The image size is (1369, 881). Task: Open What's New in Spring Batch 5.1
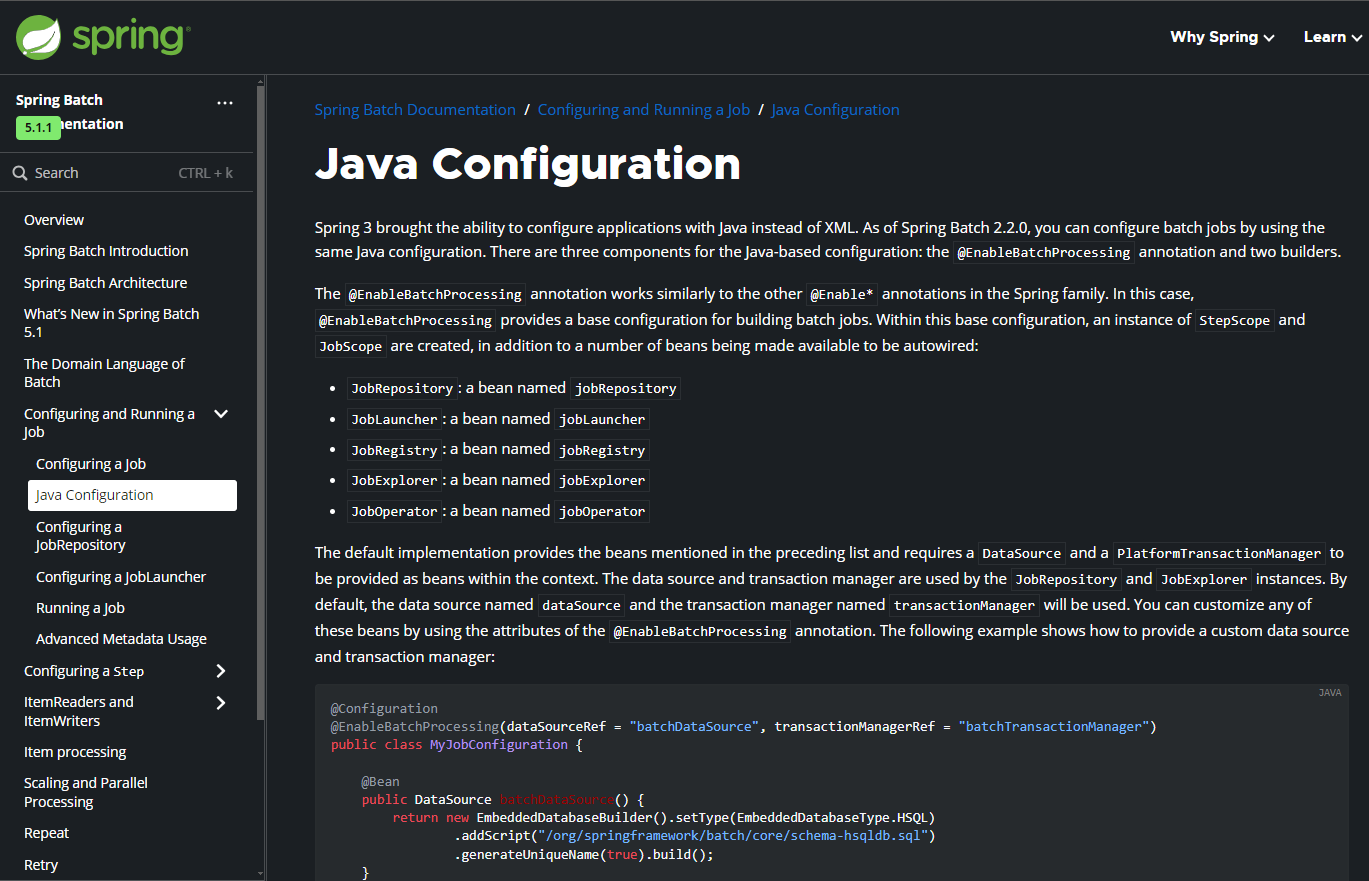click(112, 323)
